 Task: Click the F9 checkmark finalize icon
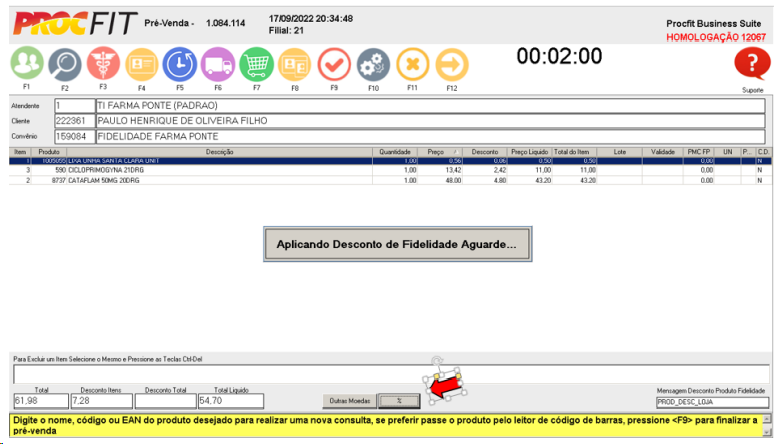pyautogui.click(x=334, y=64)
